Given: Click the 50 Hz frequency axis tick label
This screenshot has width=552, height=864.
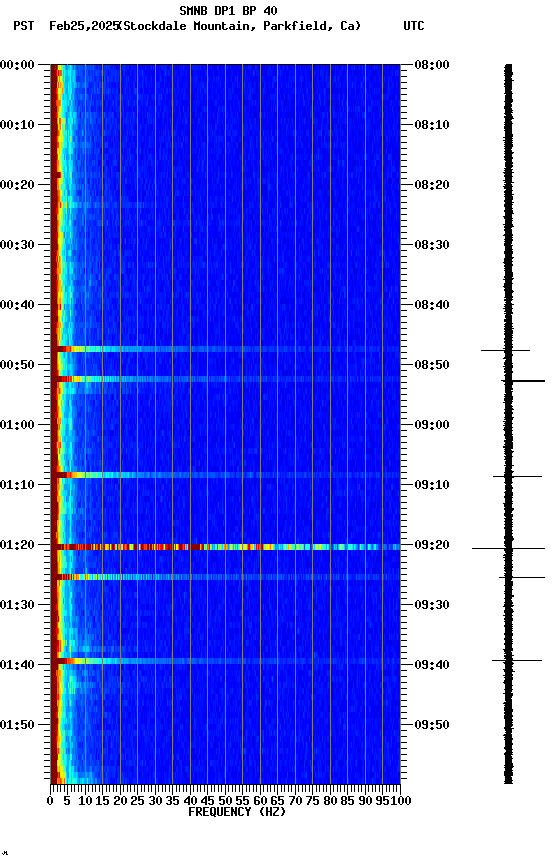Looking at the screenshot, I should [x=225, y=801].
